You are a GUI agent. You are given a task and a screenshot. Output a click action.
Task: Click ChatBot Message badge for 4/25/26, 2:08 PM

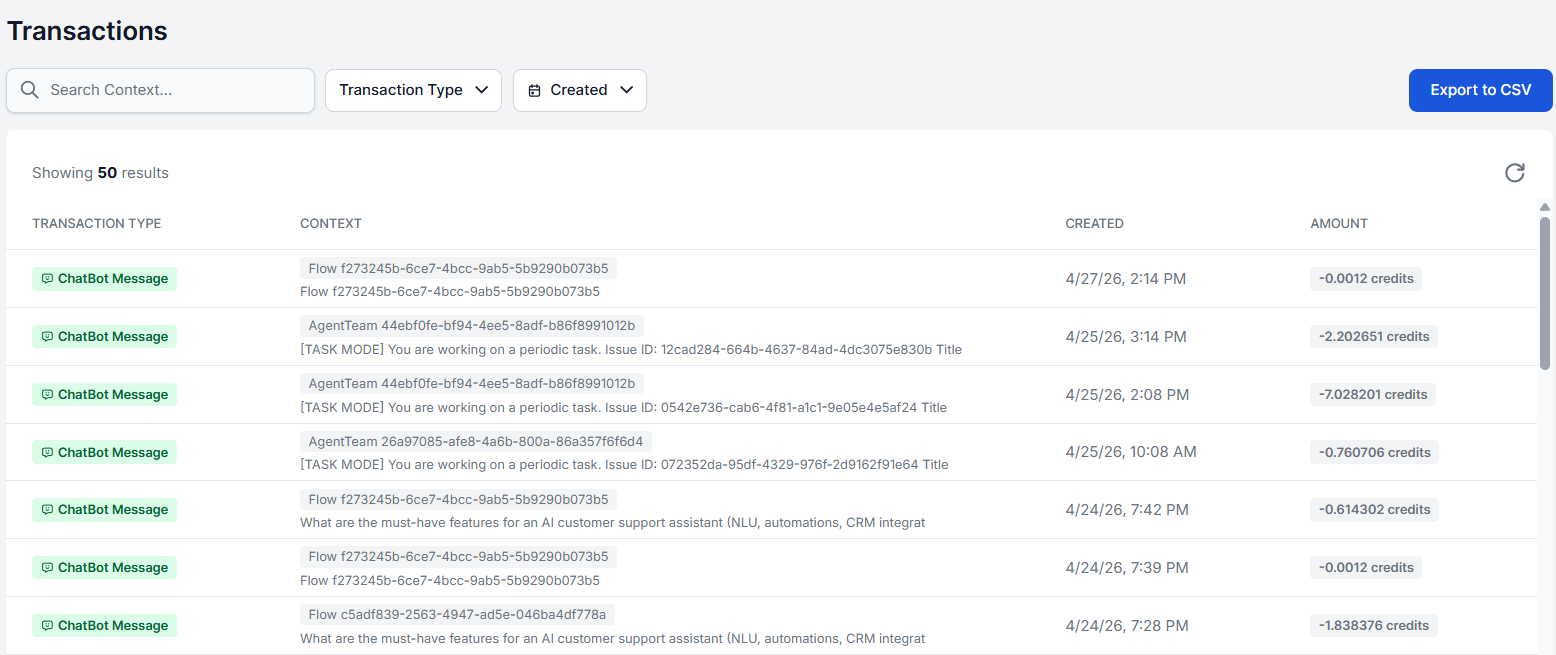[104, 395]
